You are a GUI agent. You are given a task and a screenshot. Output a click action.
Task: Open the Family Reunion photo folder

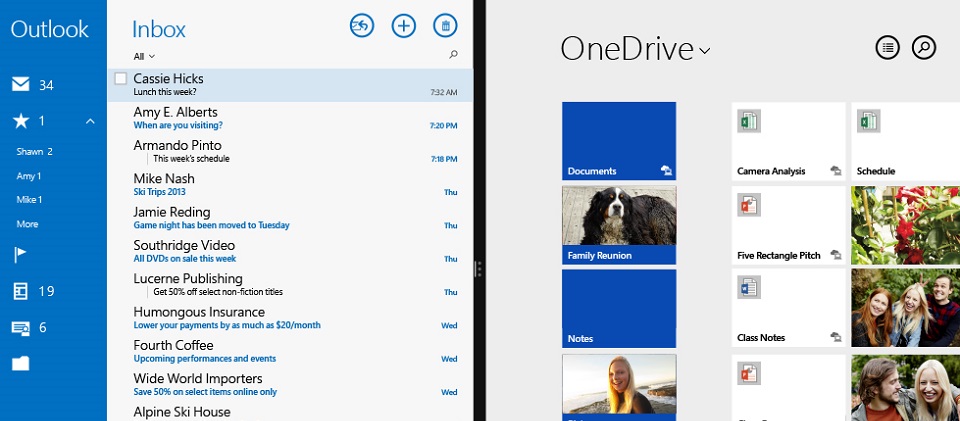619,225
